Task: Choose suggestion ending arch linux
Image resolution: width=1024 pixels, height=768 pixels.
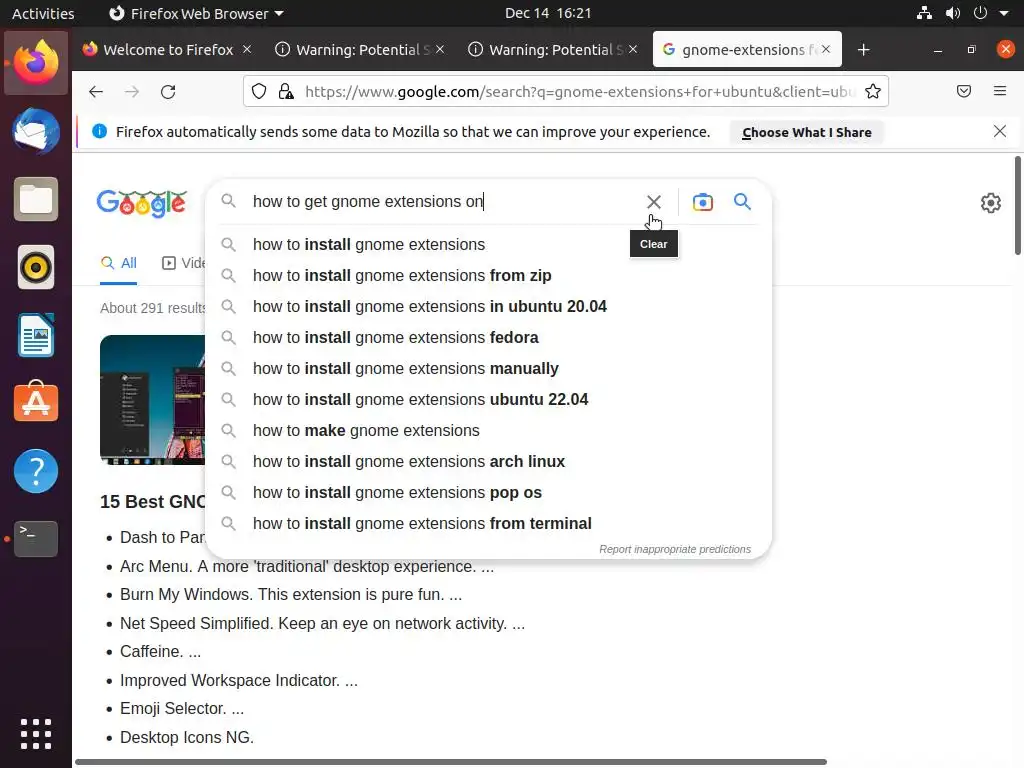Action: click(488, 462)
